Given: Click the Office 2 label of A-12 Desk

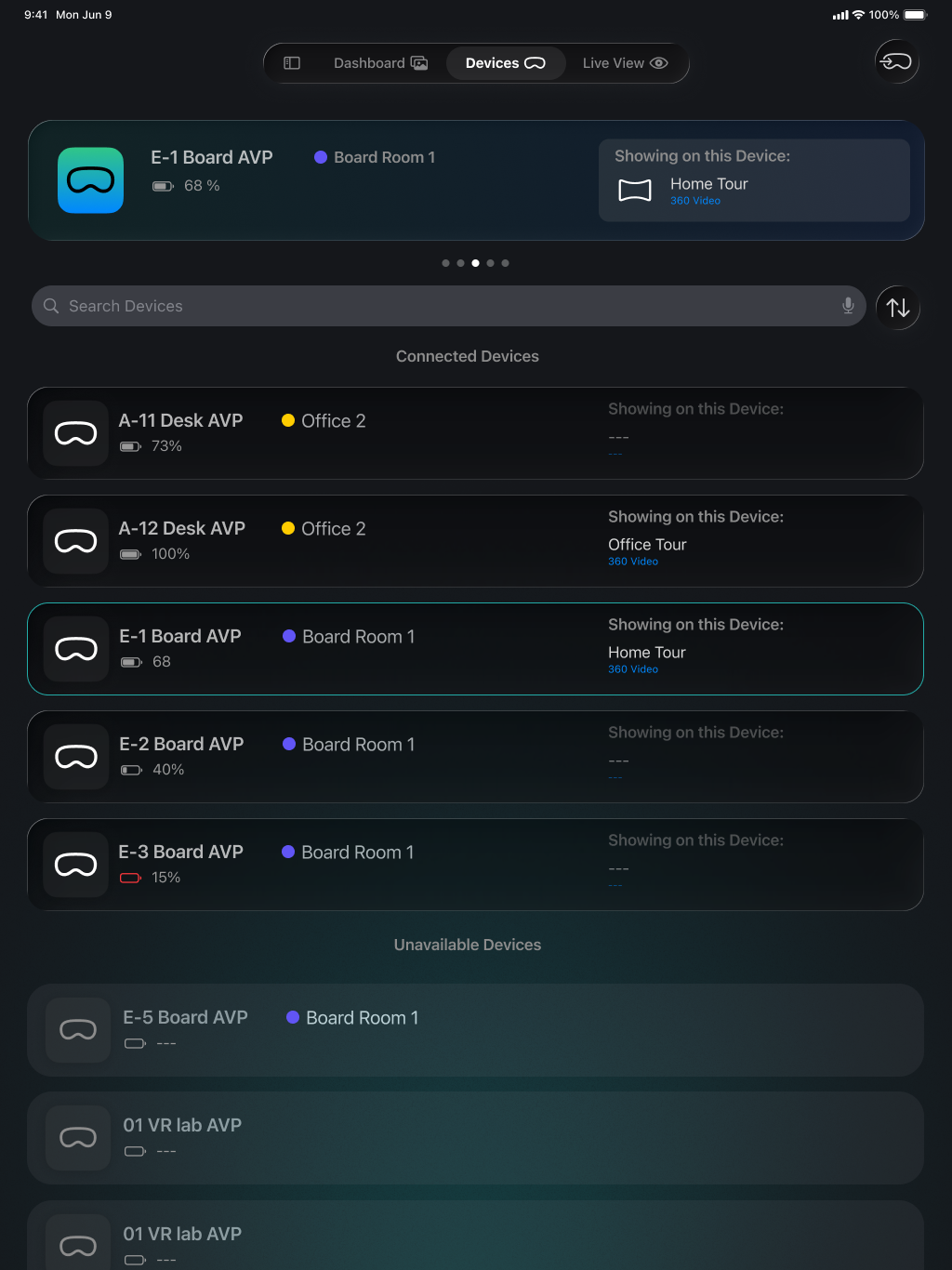Looking at the screenshot, I should coord(333,529).
